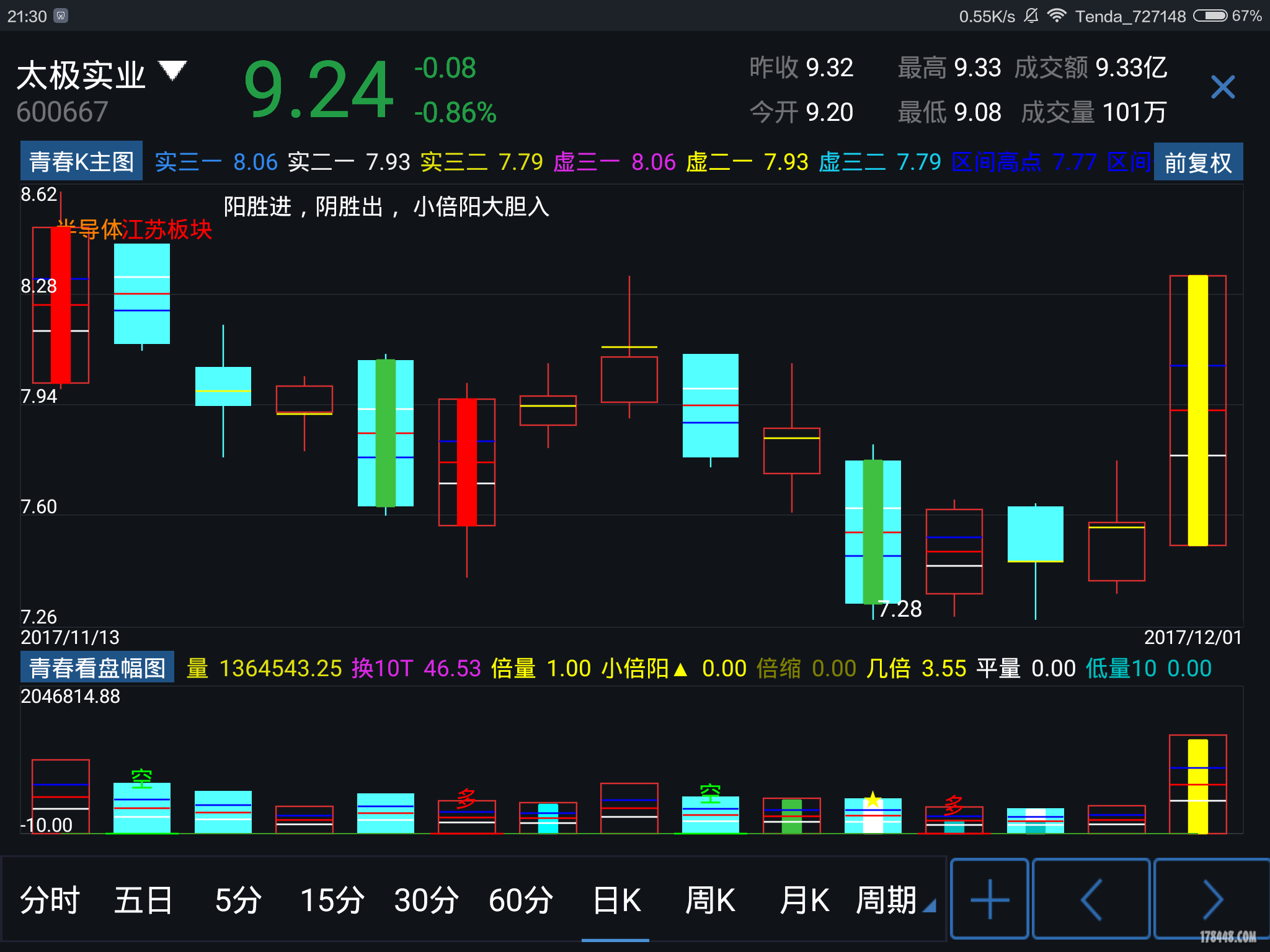Viewport: 1270px width, 952px height.
Task: Tap the stock code 600667
Action: click(63, 112)
